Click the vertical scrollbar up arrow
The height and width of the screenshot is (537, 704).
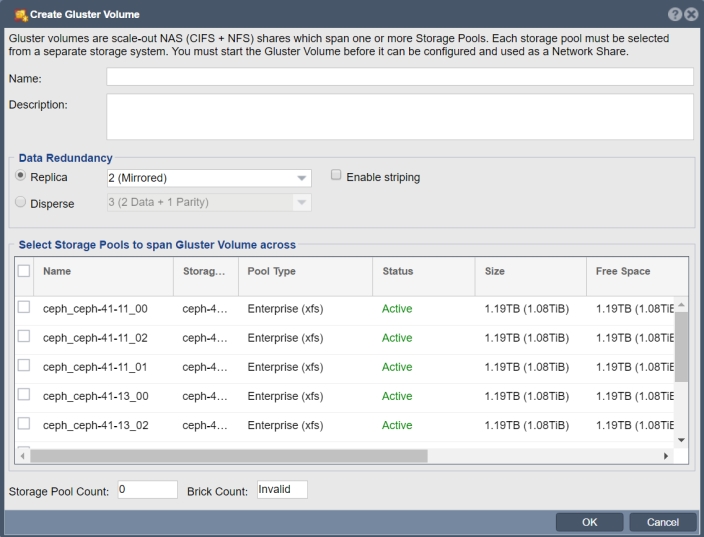pos(681,305)
